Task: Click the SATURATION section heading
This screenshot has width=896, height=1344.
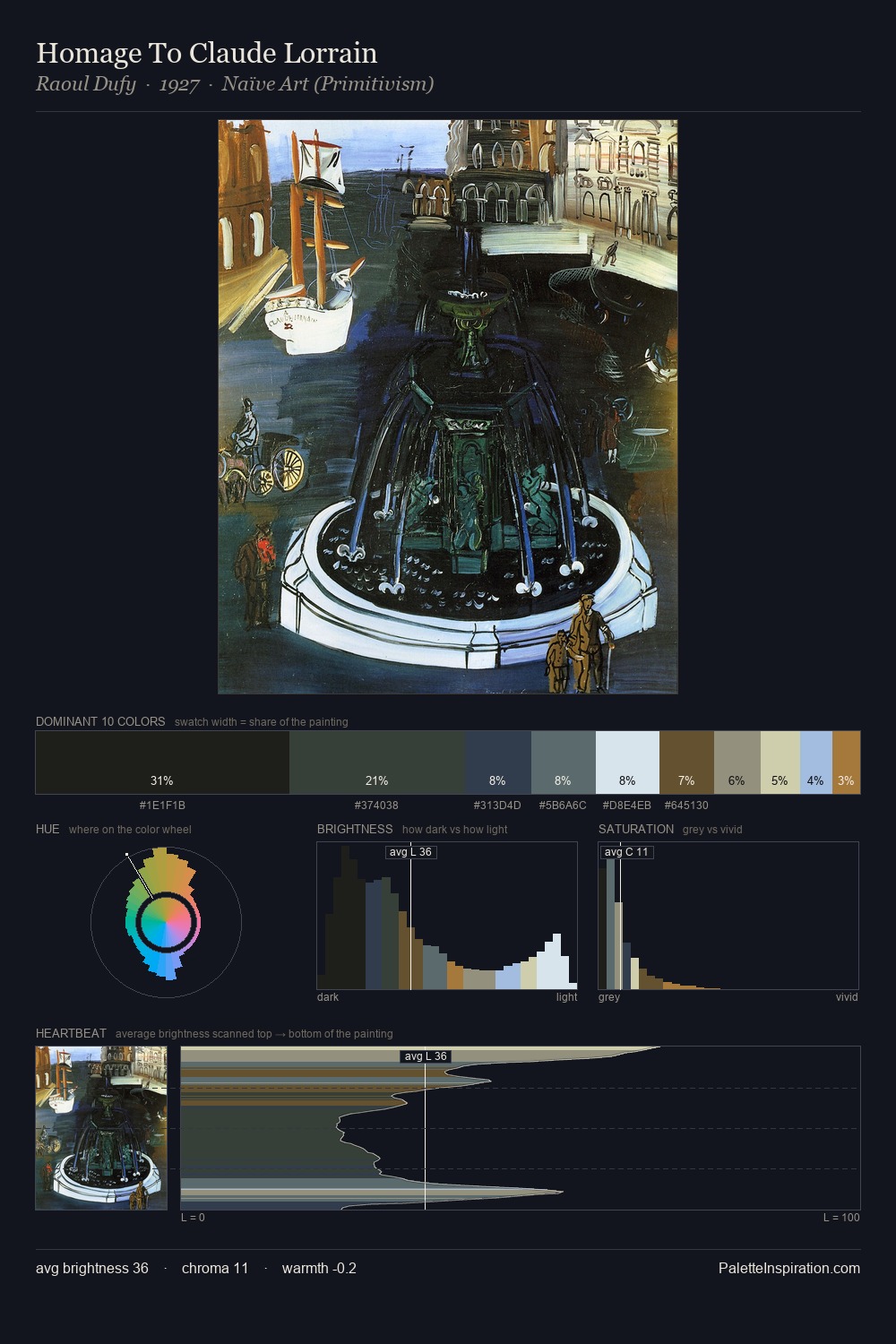Action: point(636,829)
